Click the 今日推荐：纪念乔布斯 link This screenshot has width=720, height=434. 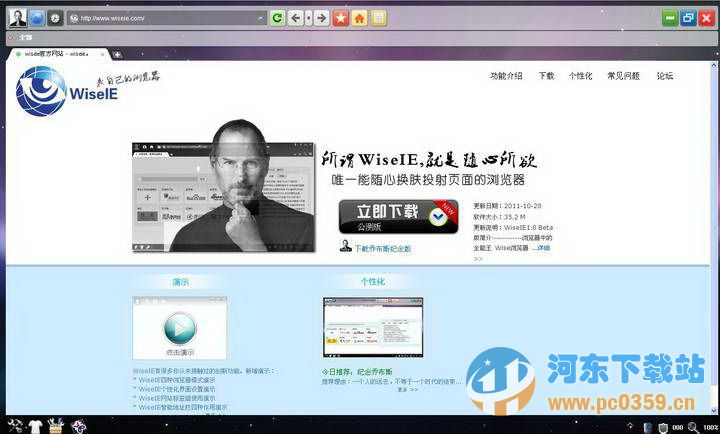(357, 372)
